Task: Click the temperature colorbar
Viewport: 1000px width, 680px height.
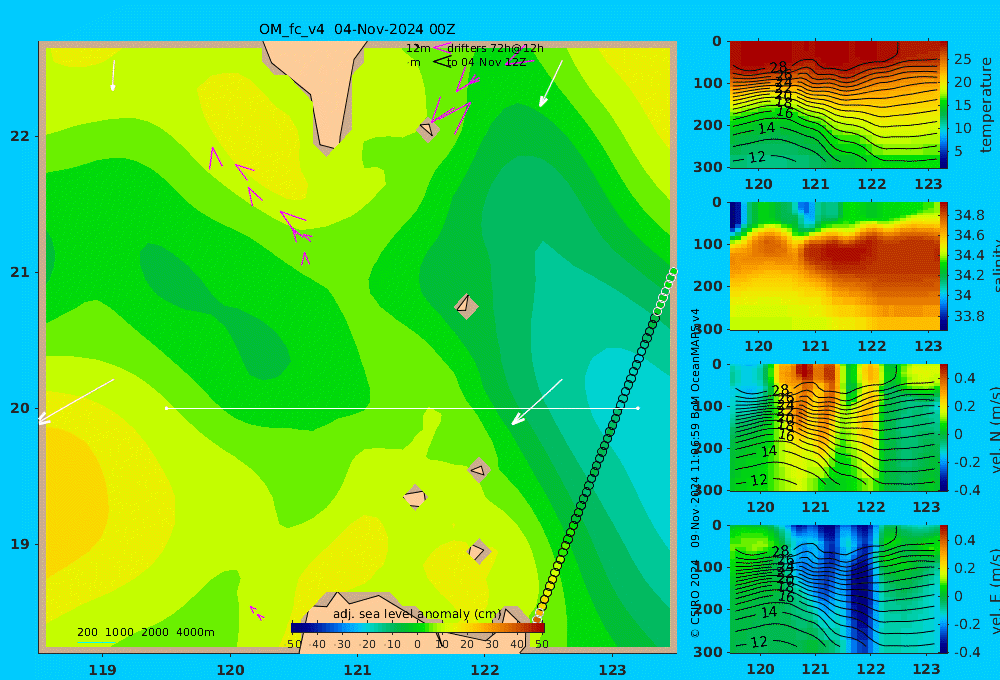Action: pyautogui.click(x=944, y=105)
